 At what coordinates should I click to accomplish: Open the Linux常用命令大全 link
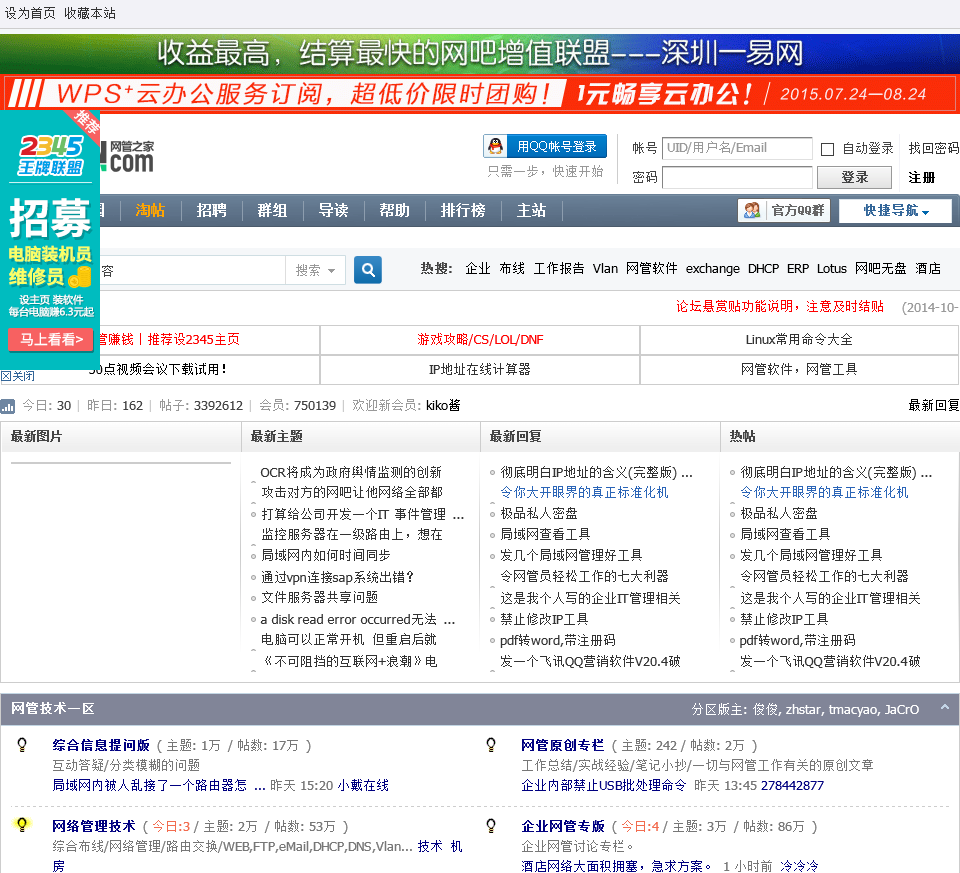(799, 340)
